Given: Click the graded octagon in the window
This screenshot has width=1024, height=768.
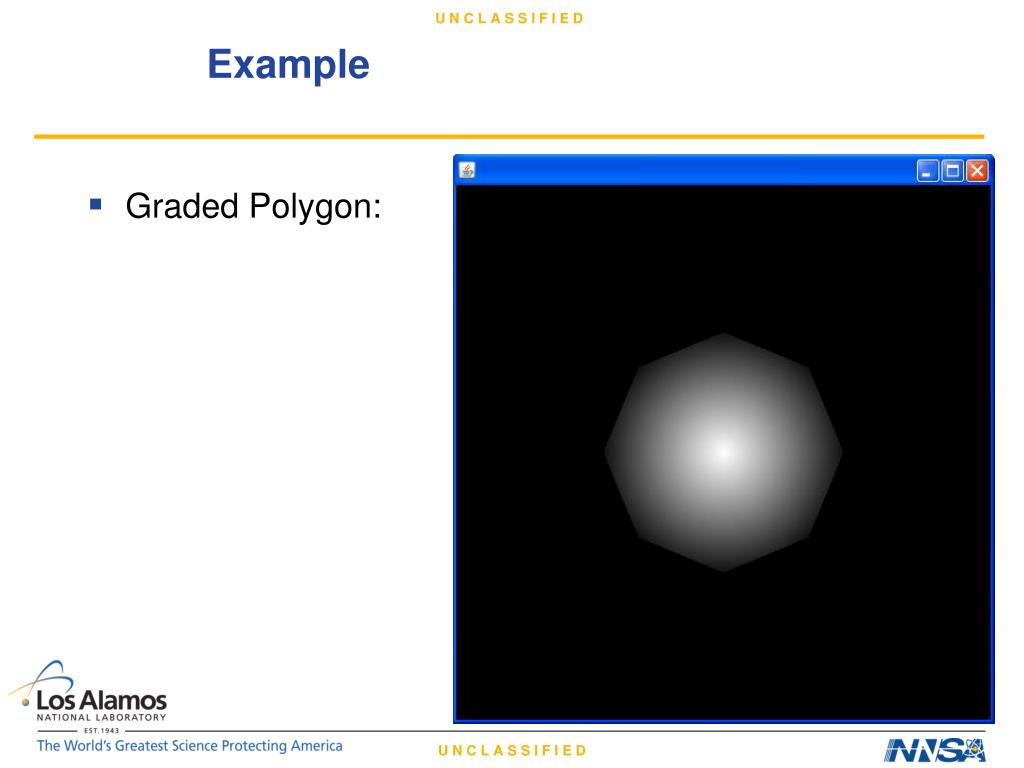Looking at the screenshot, I should pos(724,452).
